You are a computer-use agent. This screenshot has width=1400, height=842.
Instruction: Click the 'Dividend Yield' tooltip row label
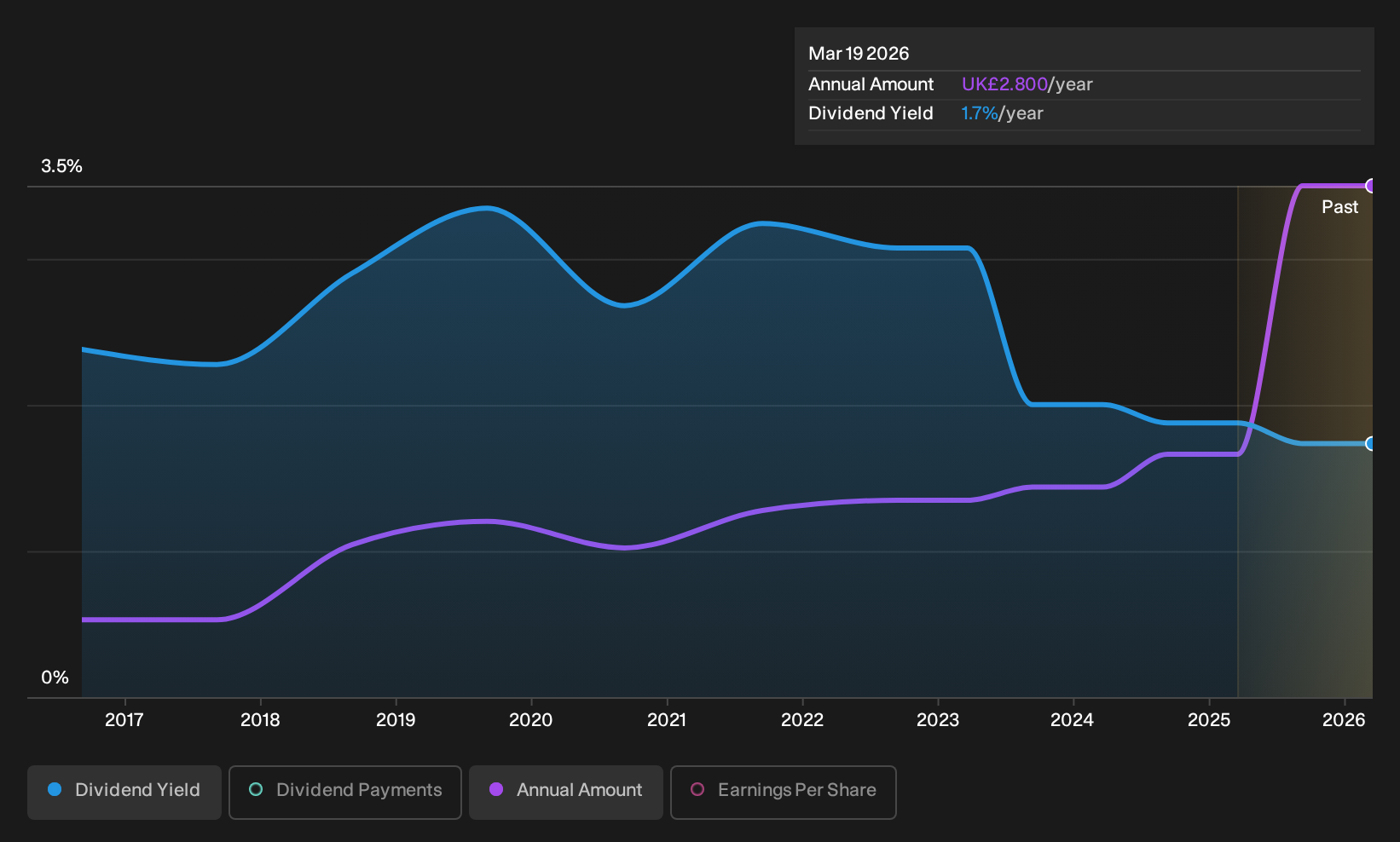(871, 113)
